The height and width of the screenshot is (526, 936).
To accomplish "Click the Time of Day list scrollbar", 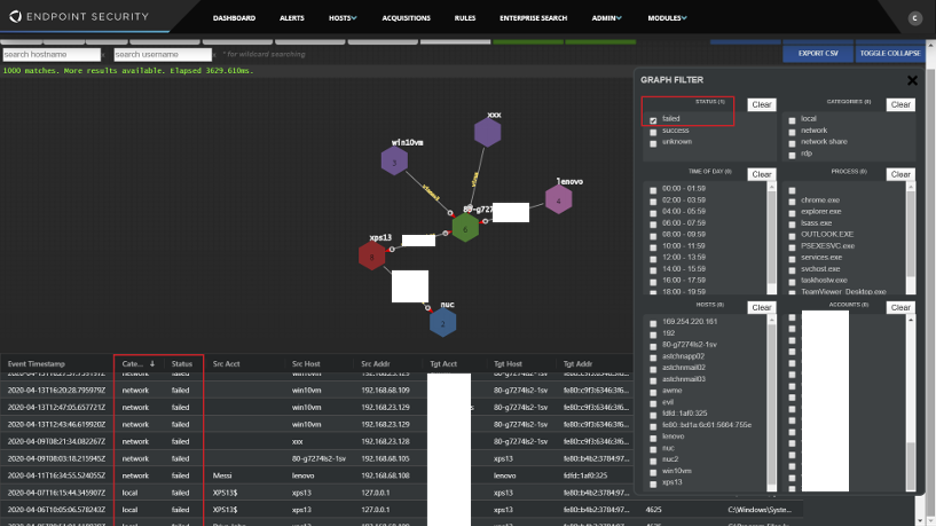I will (x=771, y=240).
